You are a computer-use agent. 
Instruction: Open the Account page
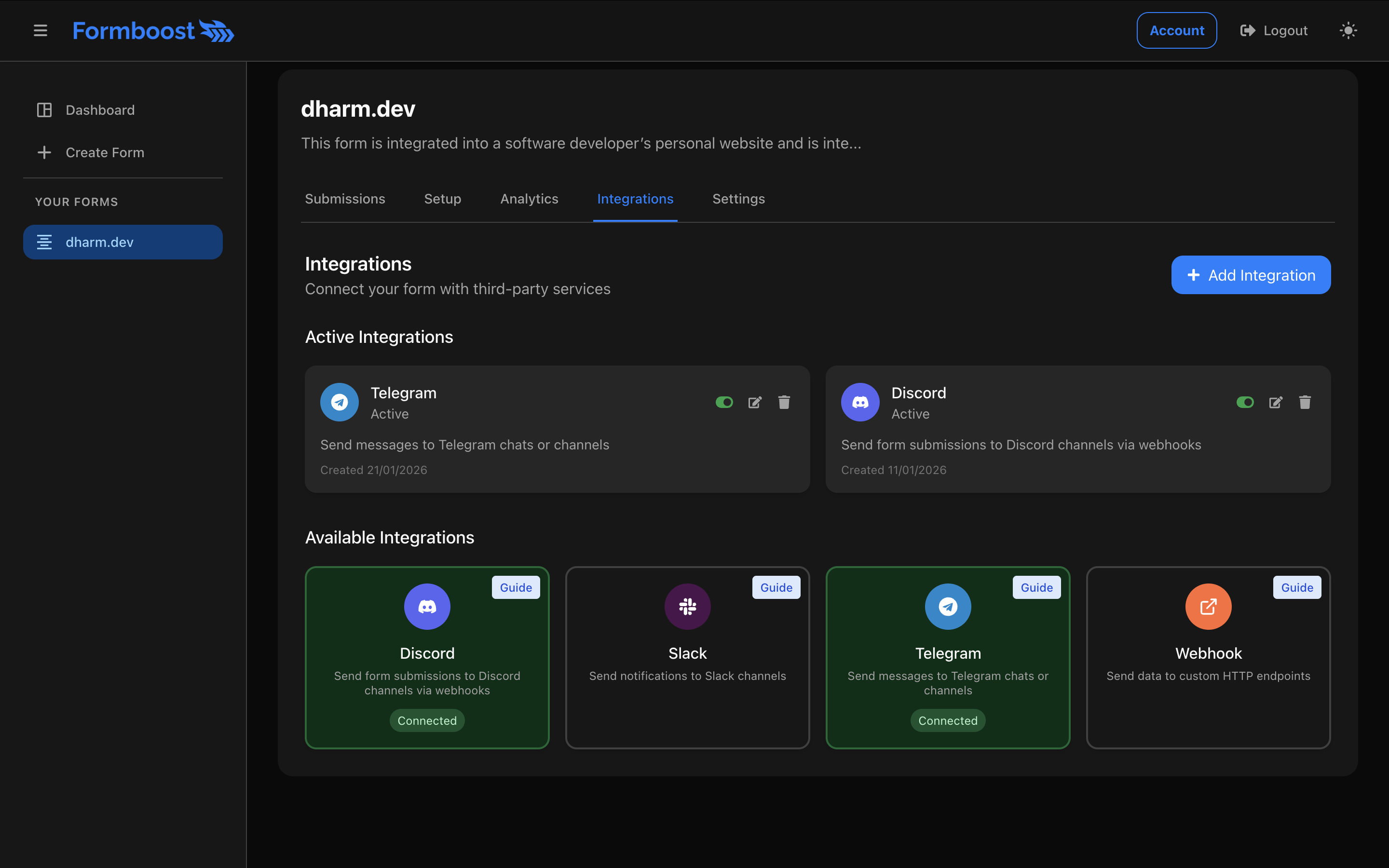[x=1176, y=30]
